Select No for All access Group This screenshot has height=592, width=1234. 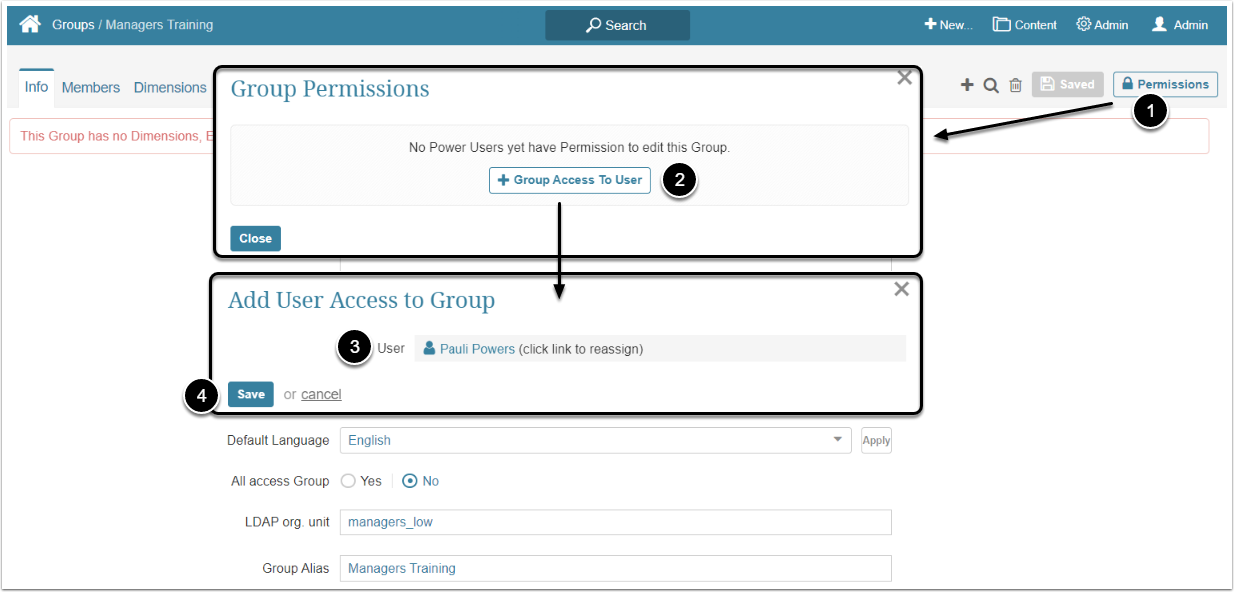click(x=409, y=481)
